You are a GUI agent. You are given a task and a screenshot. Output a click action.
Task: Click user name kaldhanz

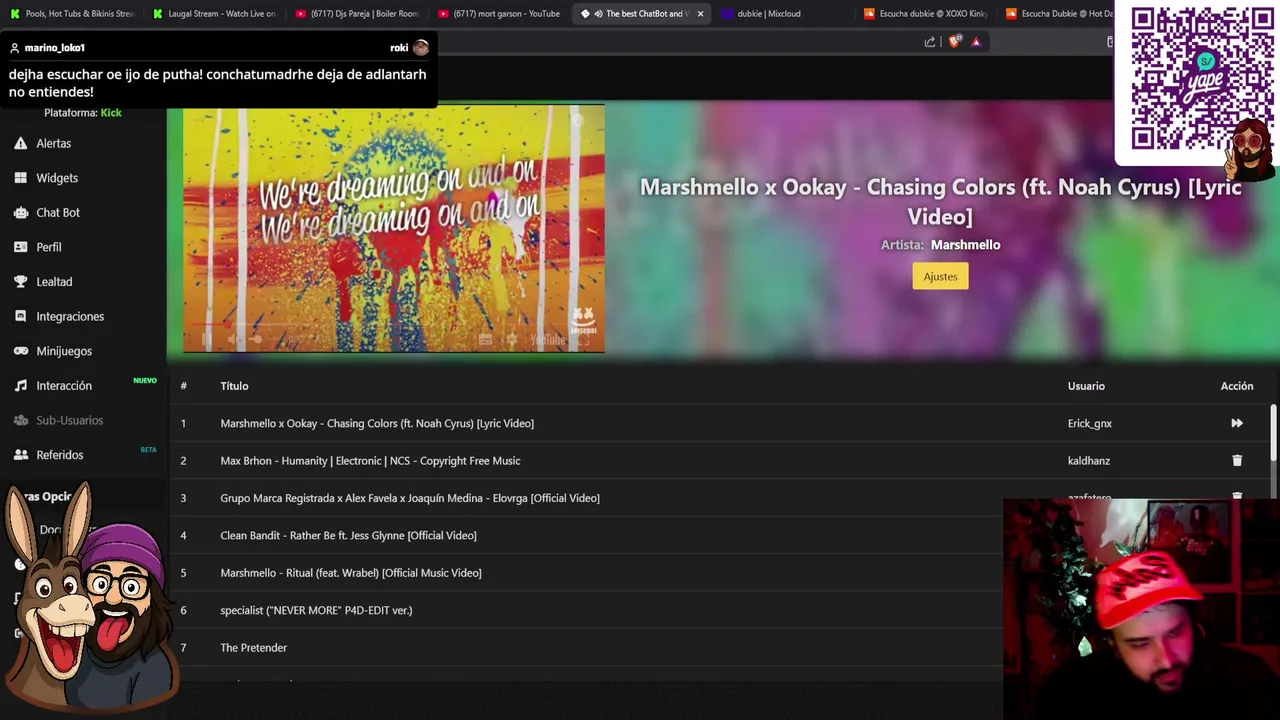[1089, 461]
